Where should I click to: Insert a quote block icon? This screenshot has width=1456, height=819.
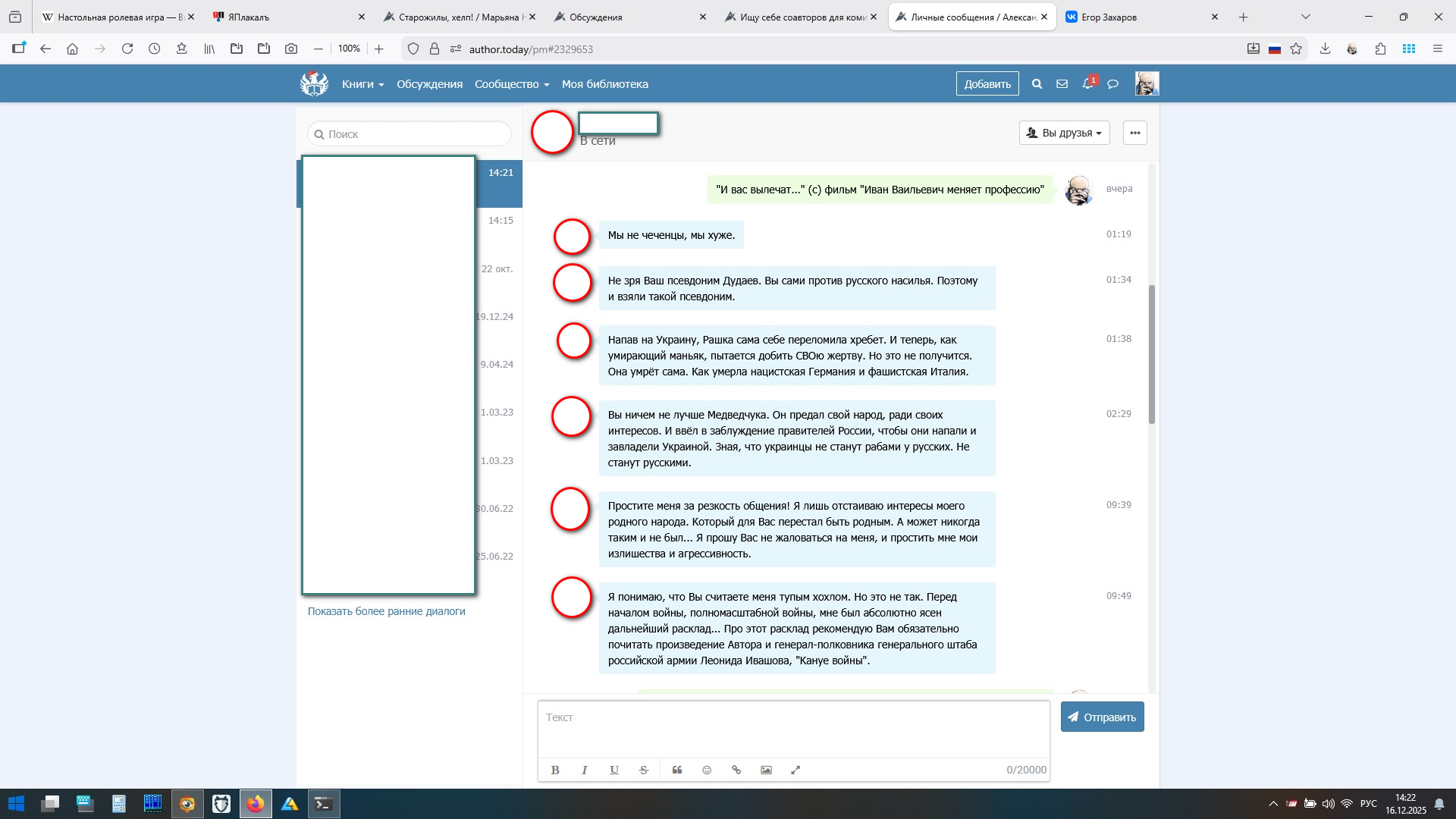click(677, 770)
